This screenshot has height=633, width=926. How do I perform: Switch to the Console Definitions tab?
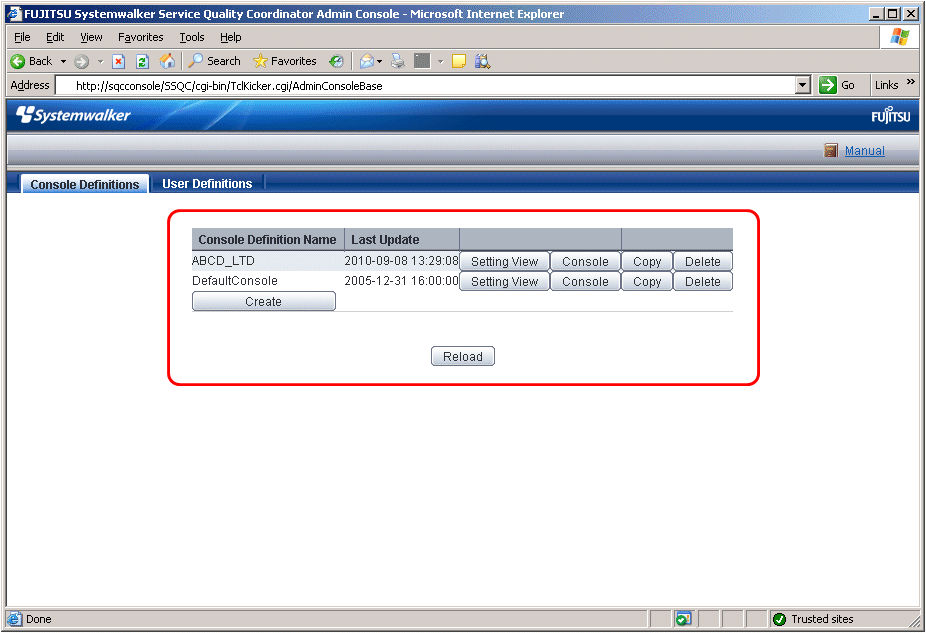point(84,184)
